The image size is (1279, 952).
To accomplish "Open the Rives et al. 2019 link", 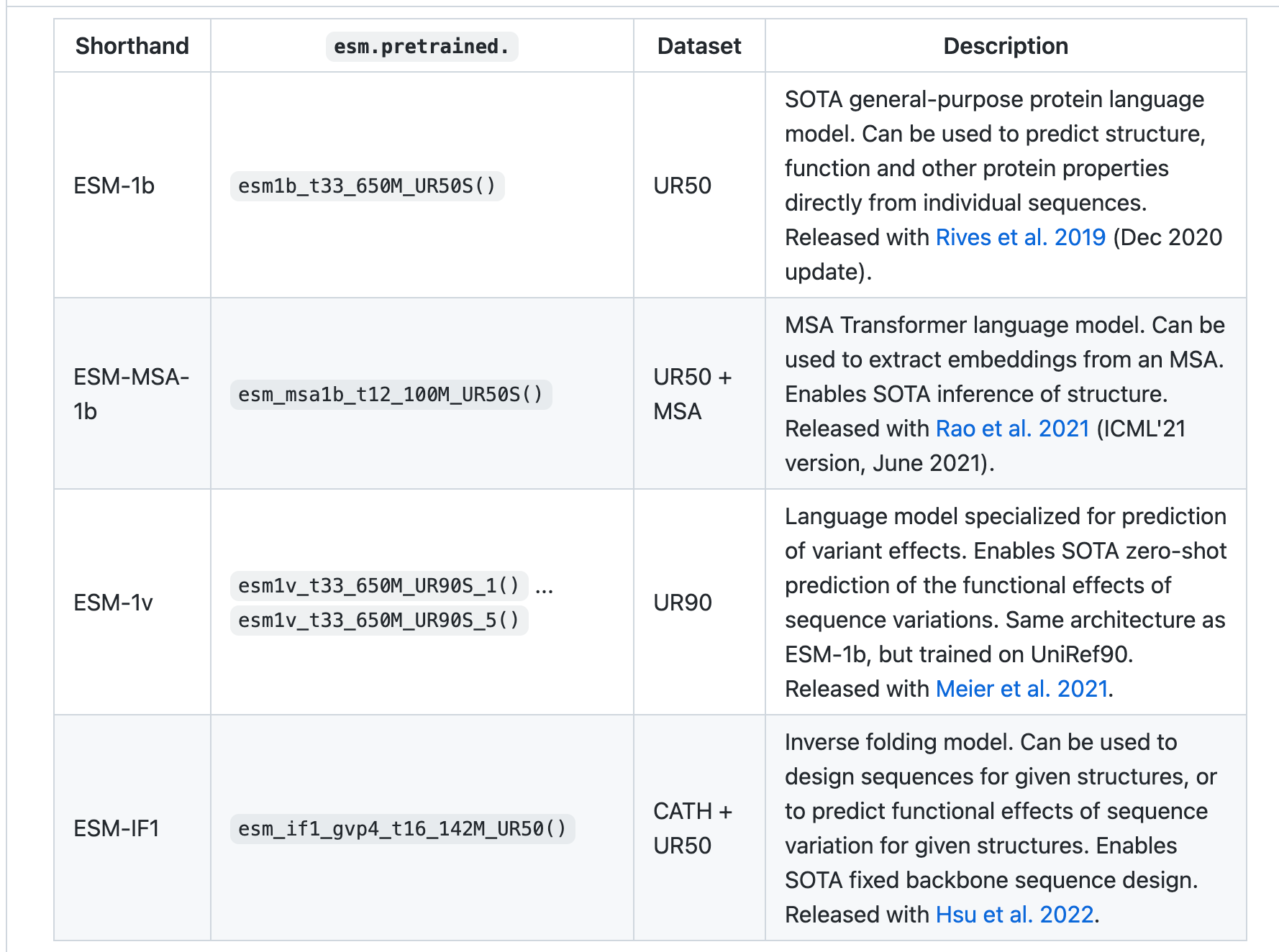I will [x=1020, y=237].
